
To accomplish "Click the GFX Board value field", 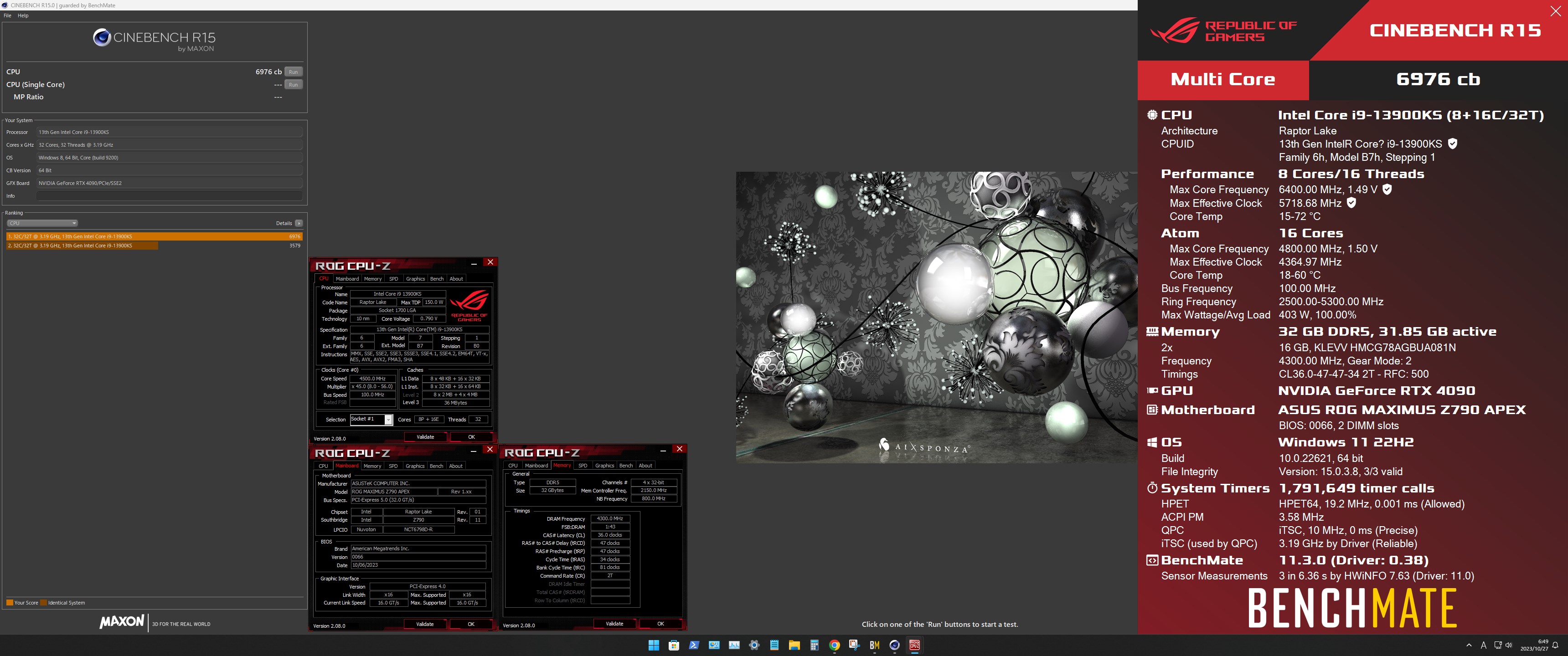I will click(x=169, y=183).
